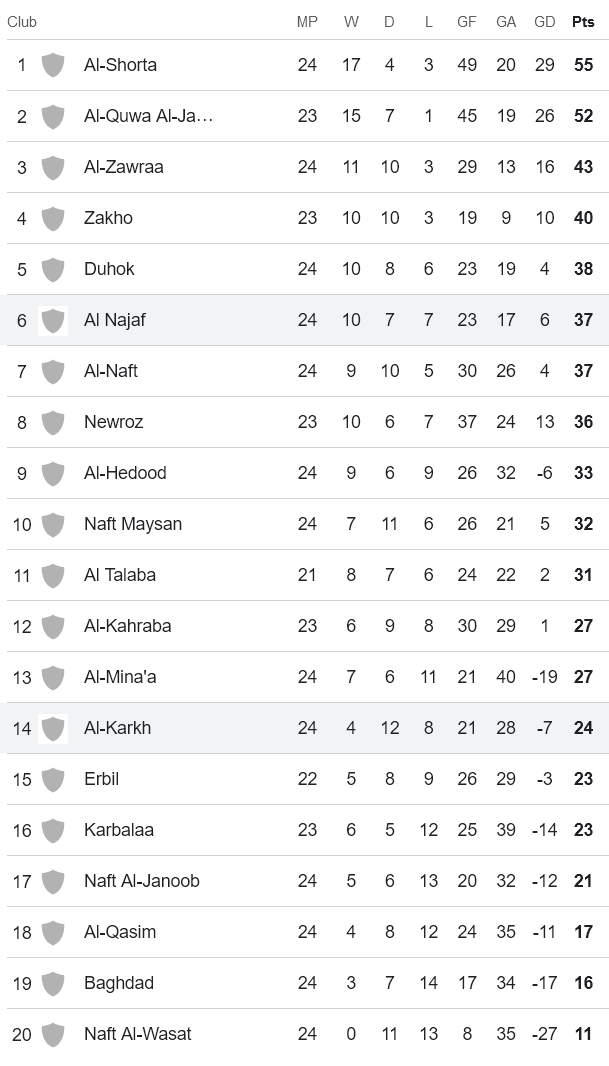Select the Al-Naft team name
The width and height of the screenshot is (609, 1066).
click(111, 371)
